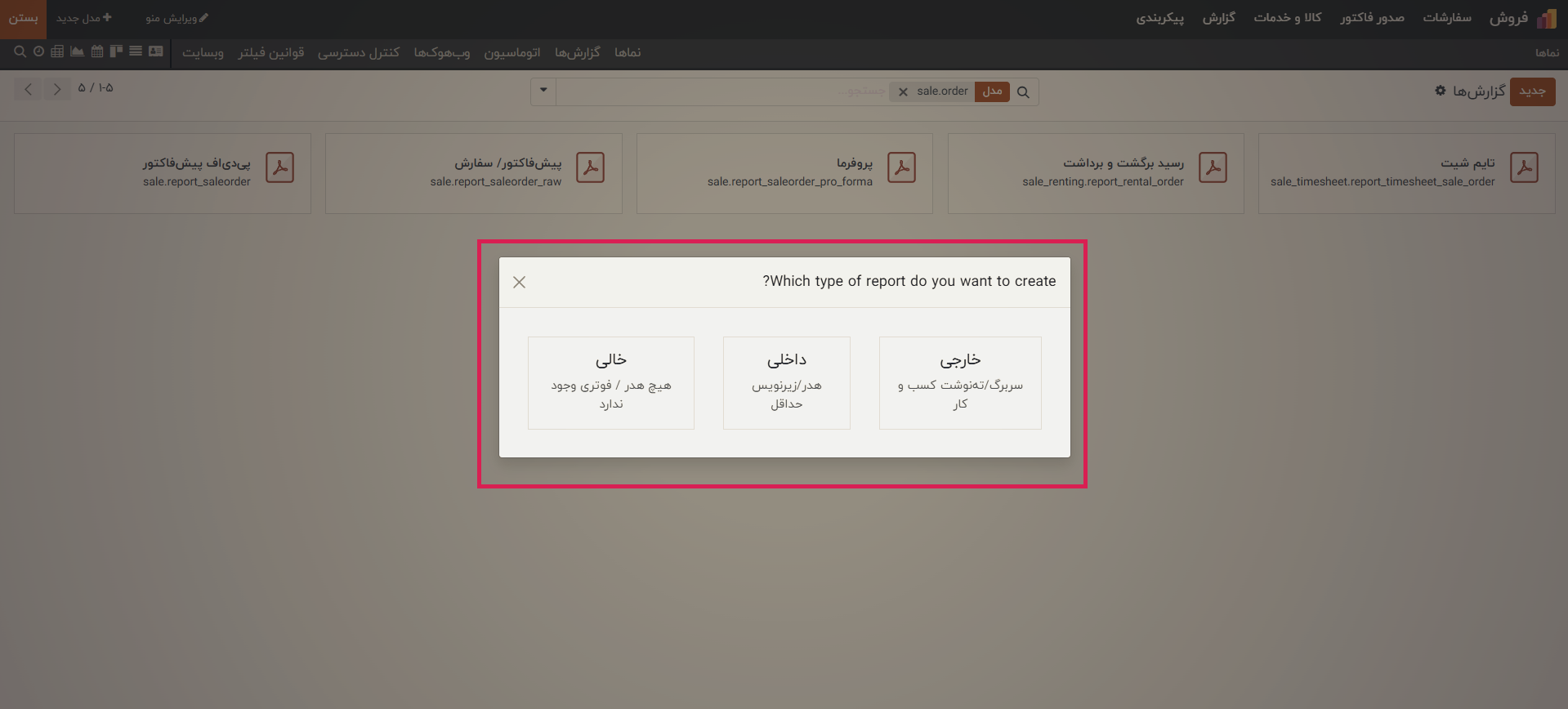The image size is (1568, 709).
Task: Click PDF icon of پروفرما report
Action: (x=901, y=167)
